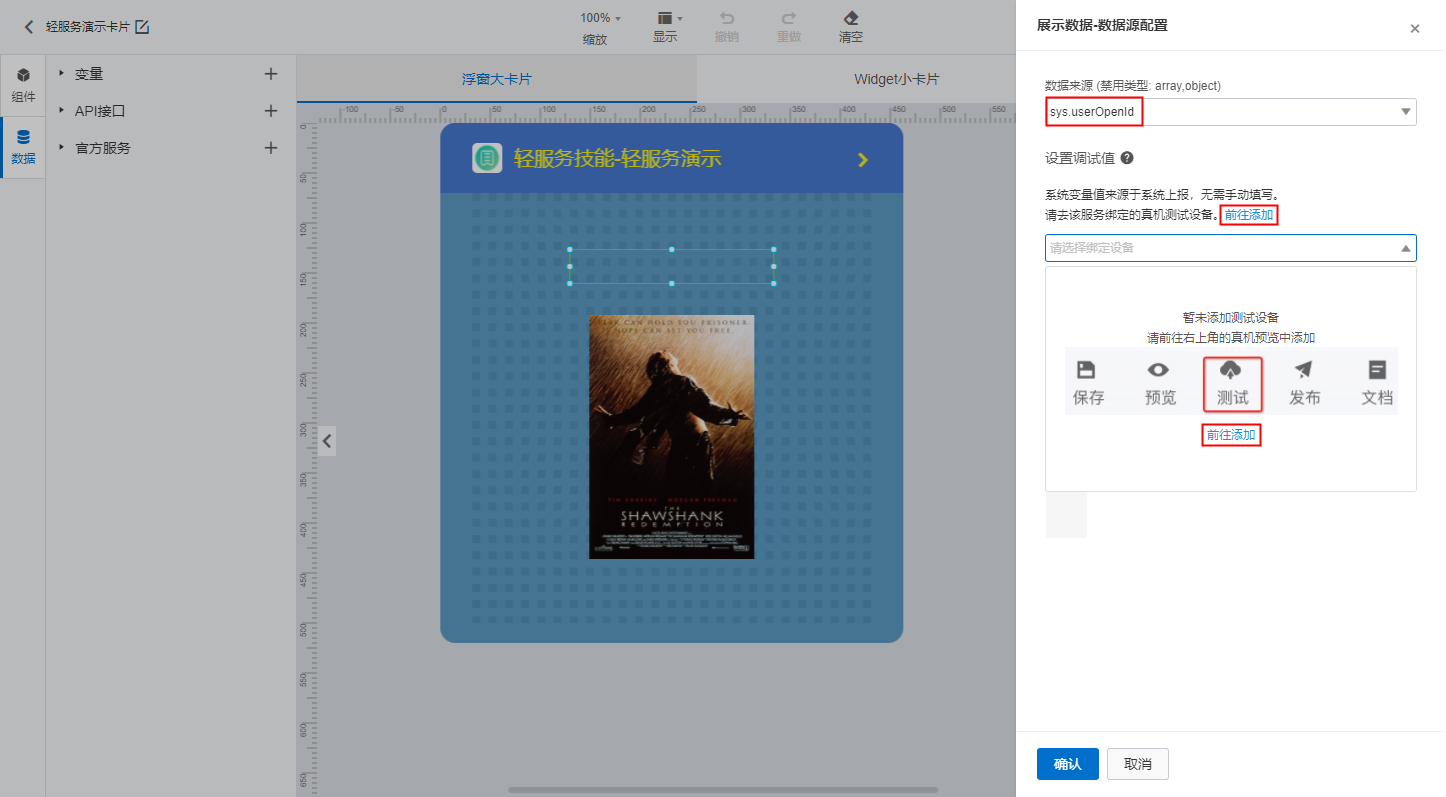Edit card name with pencil icon
Screen dimensions: 1446x797
[142, 27]
